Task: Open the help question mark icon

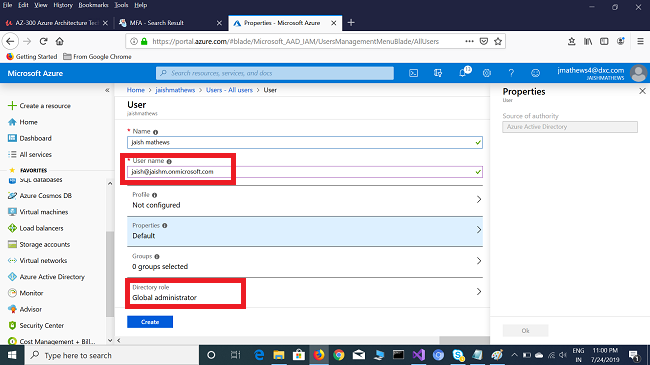Action: tap(511, 73)
